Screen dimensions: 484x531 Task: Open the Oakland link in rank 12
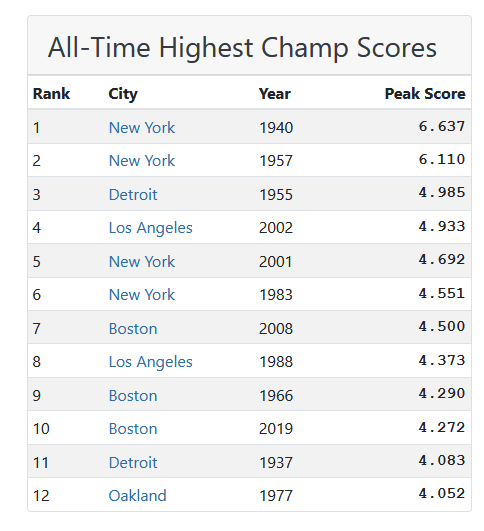coord(137,495)
